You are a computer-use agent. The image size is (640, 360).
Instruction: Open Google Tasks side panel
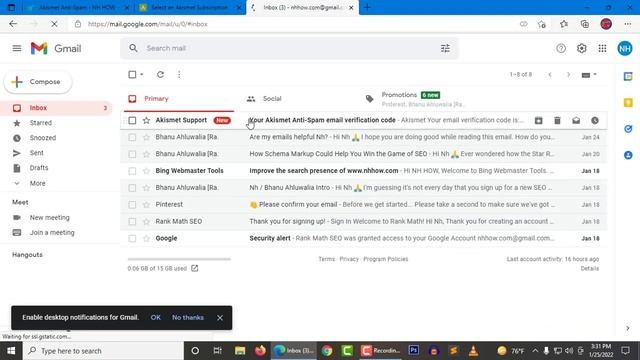click(x=628, y=129)
